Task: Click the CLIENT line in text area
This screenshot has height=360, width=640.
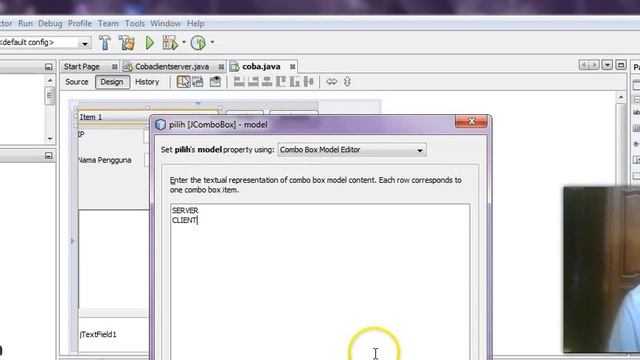Action: click(184, 220)
